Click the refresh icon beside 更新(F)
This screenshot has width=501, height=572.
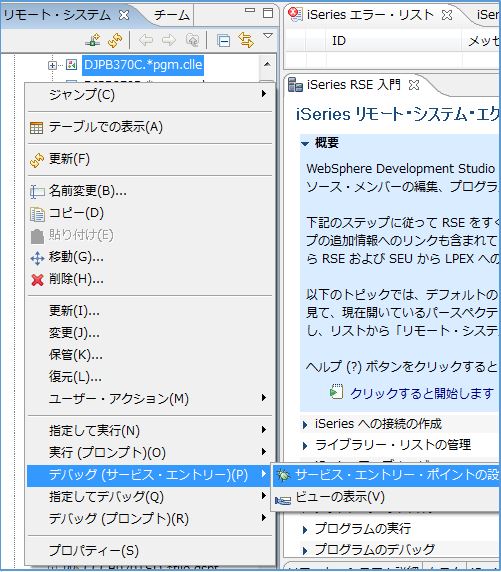click(37, 160)
